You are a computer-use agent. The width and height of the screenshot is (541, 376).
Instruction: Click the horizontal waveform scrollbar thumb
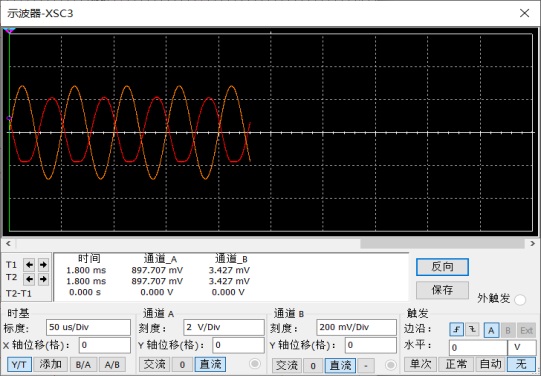coord(442,244)
